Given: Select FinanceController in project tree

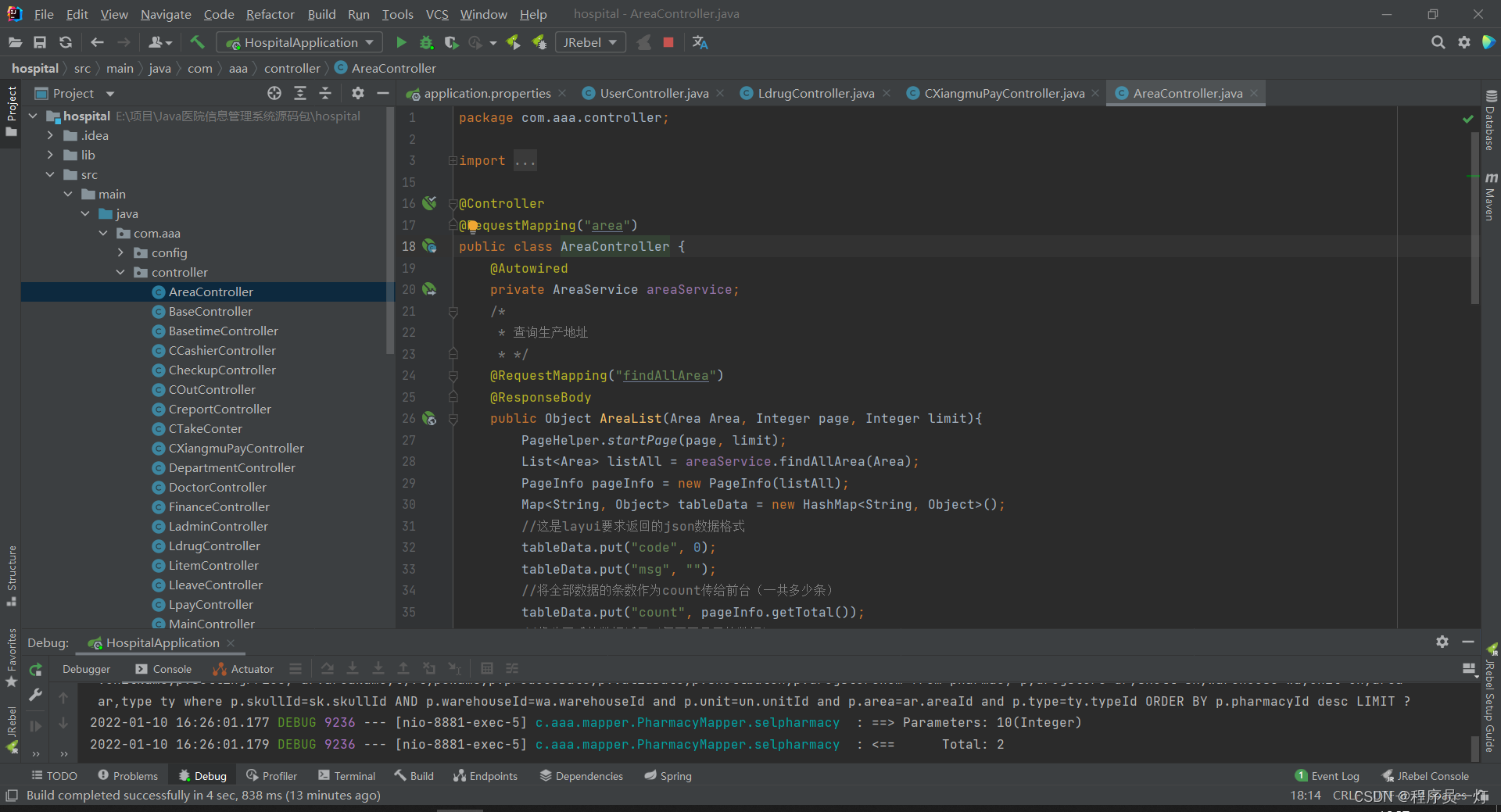Looking at the screenshot, I should tap(219, 506).
